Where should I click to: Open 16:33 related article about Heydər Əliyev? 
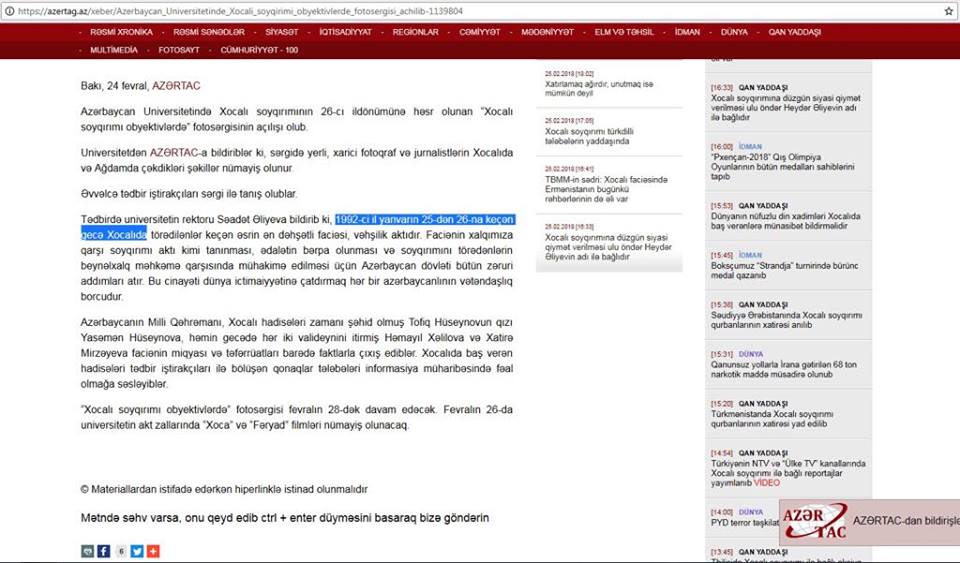click(608, 247)
